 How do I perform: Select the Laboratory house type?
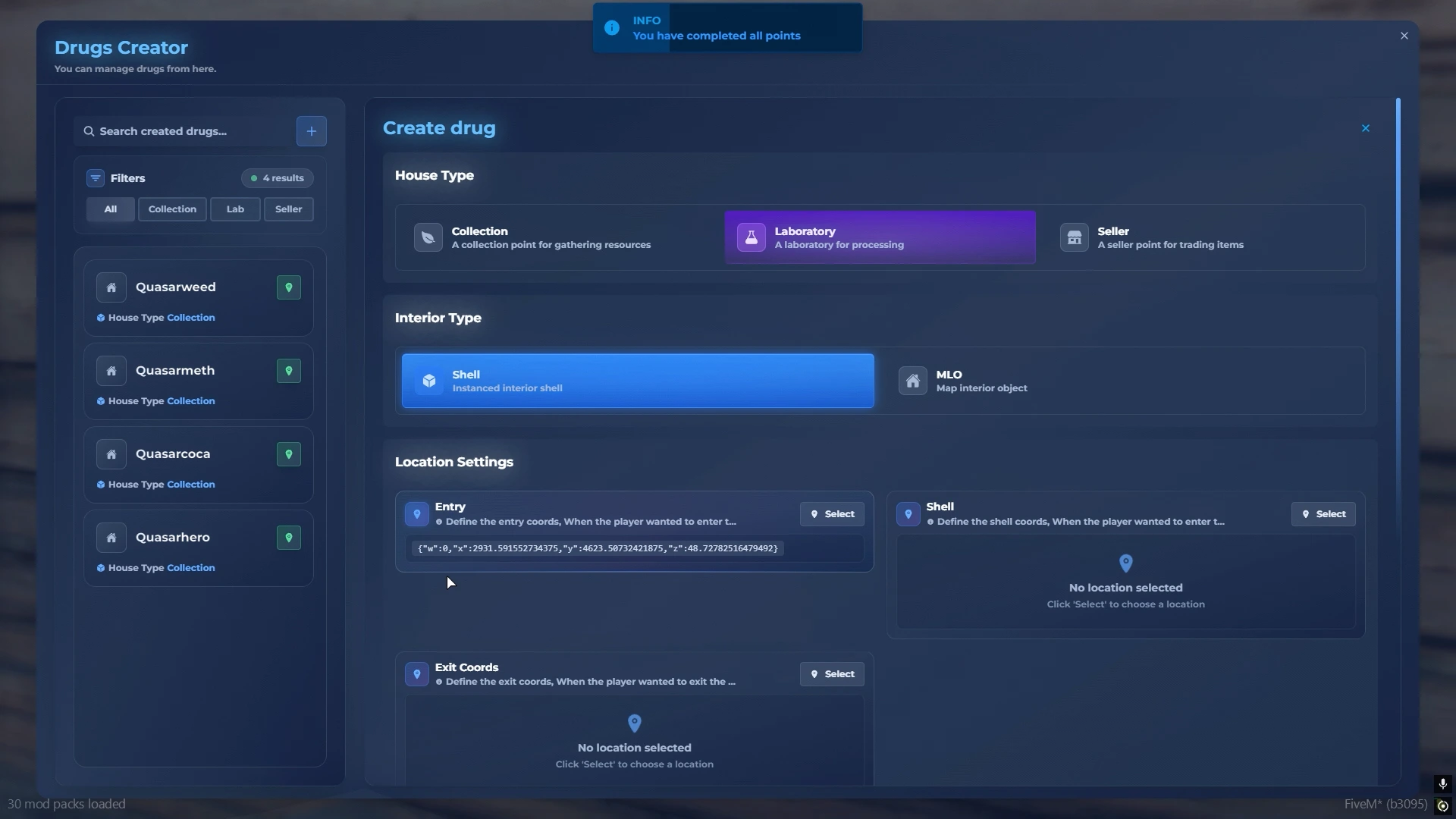point(880,237)
